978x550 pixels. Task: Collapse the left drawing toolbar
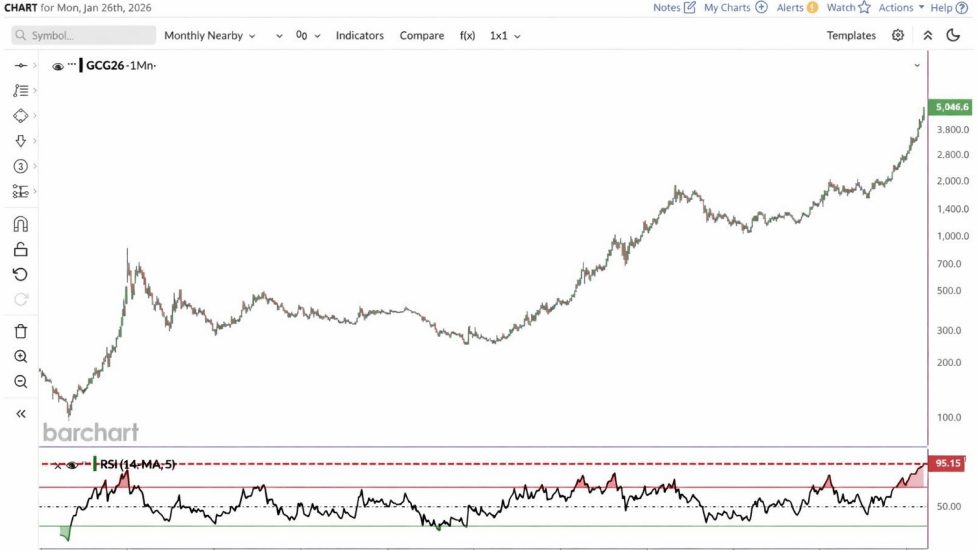(x=20, y=413)
